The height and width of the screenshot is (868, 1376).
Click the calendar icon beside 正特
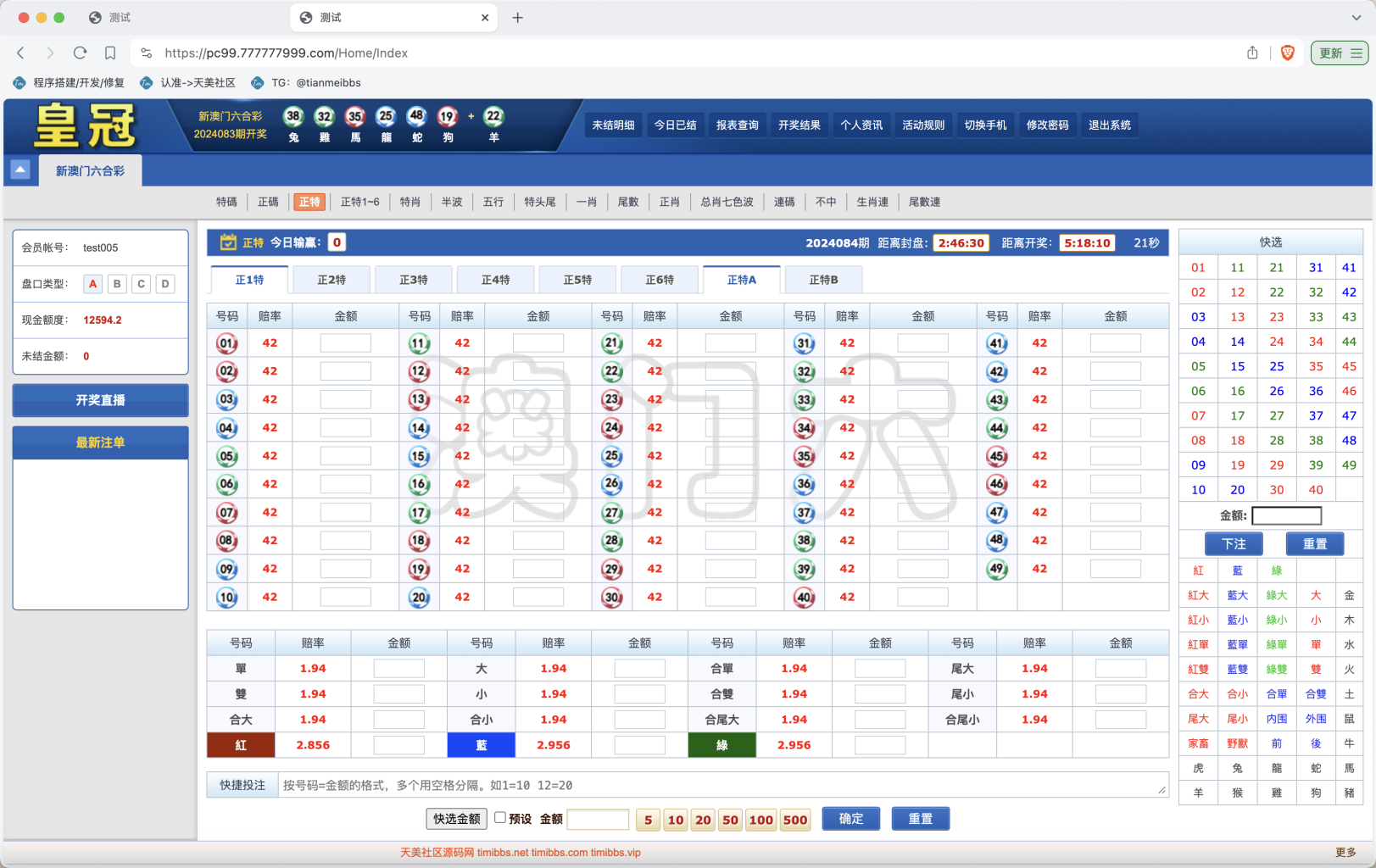point(227,242)
